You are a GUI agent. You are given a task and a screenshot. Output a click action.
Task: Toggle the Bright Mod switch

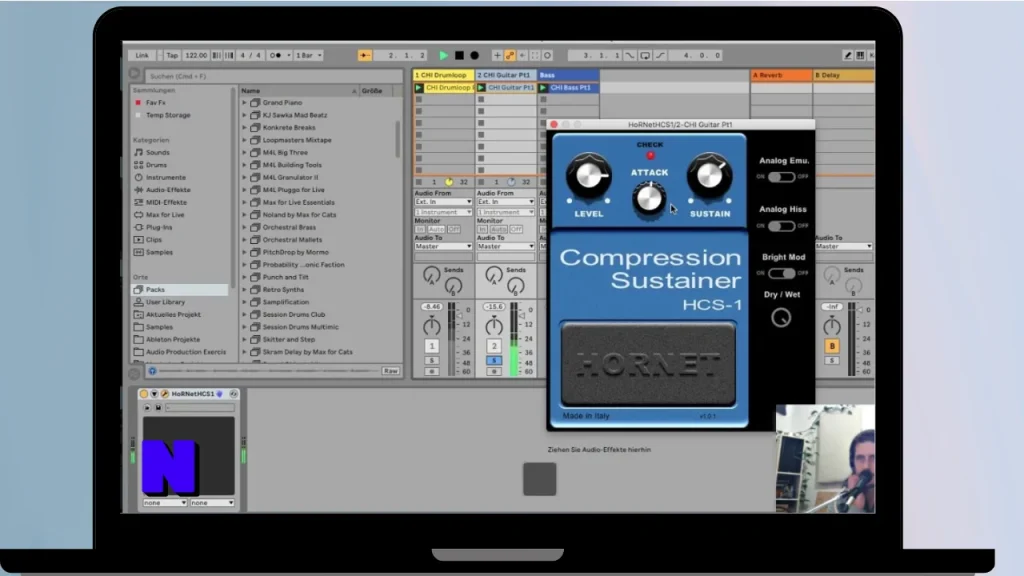click(x=781, y=273)
